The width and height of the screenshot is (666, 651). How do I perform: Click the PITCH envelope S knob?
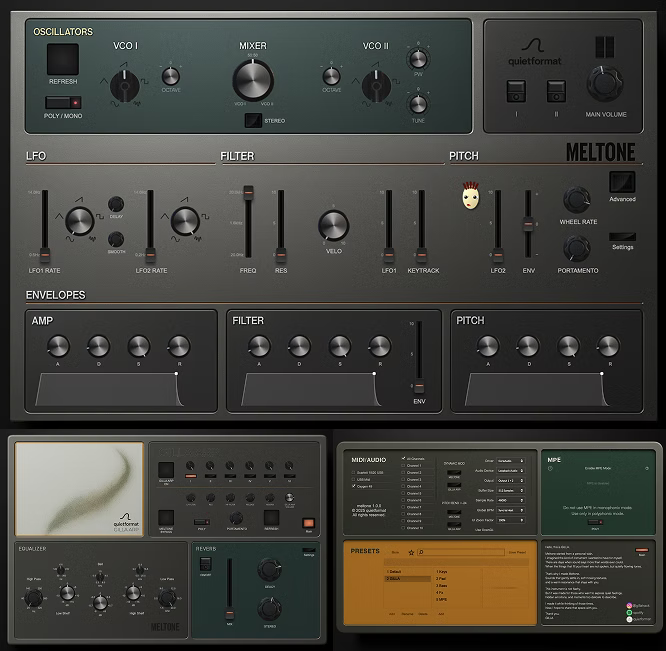pos(568,346)
